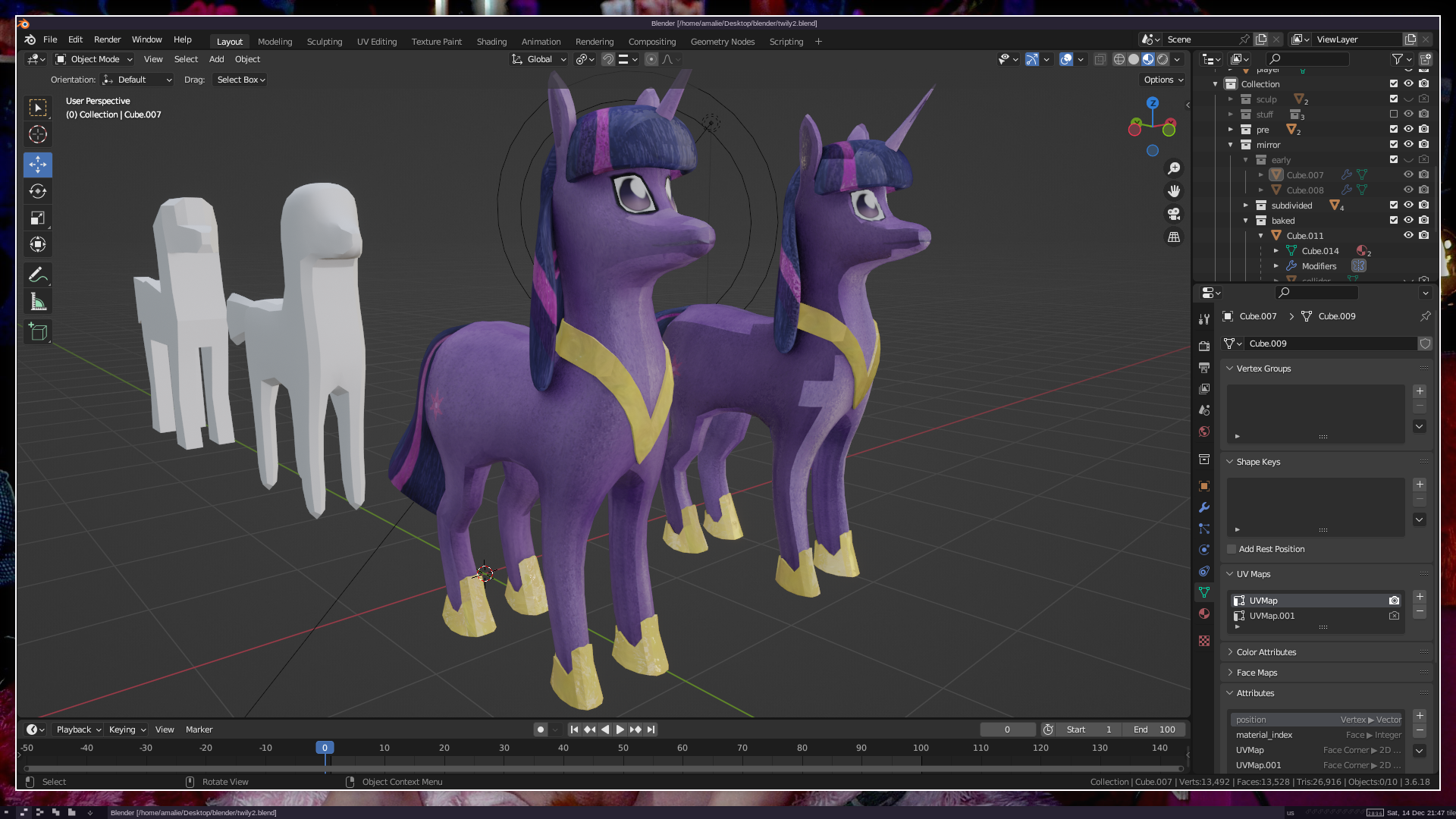
Task: Open the Render menu
Action: pos(107,39)
